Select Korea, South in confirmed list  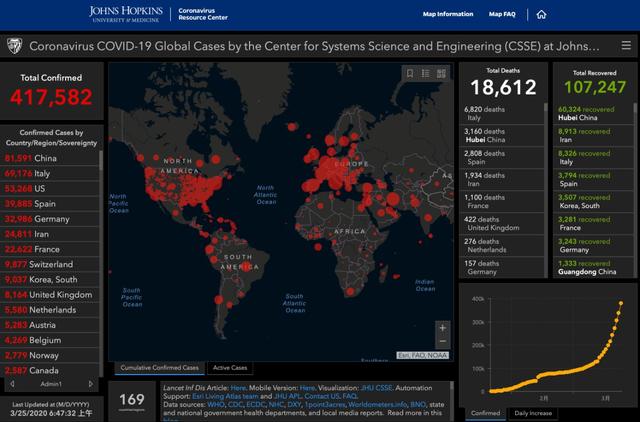point(50,280)
